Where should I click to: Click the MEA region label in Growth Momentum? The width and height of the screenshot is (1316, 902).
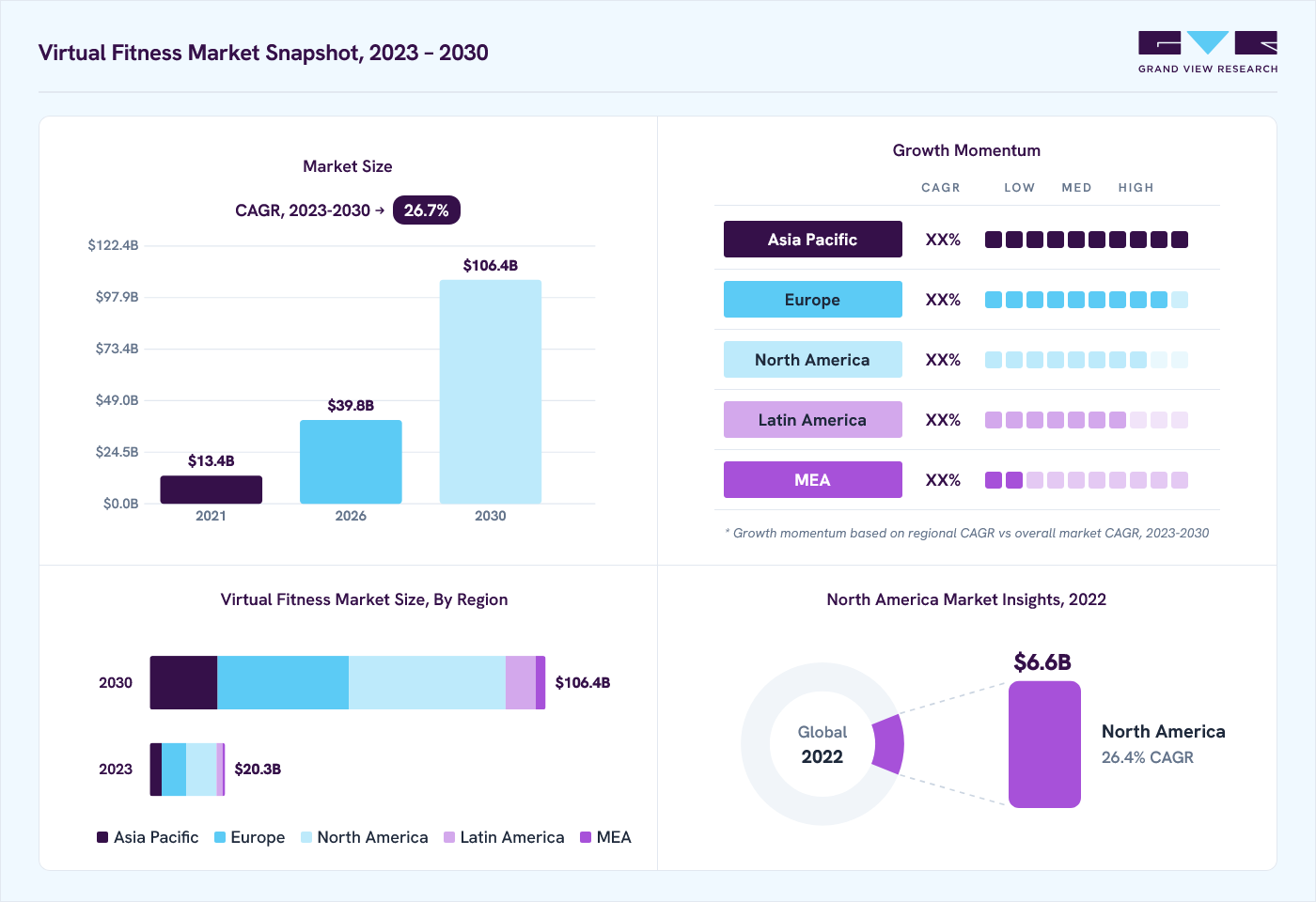click(813, 480)
